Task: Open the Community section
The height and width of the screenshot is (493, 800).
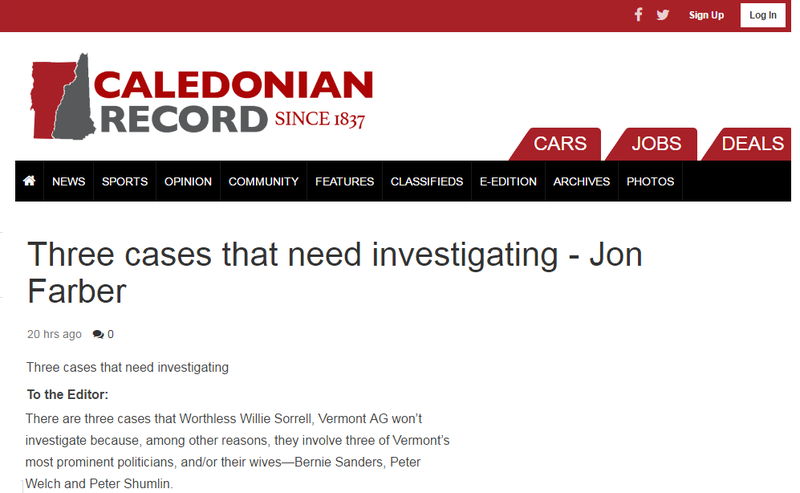Action: 263,181
